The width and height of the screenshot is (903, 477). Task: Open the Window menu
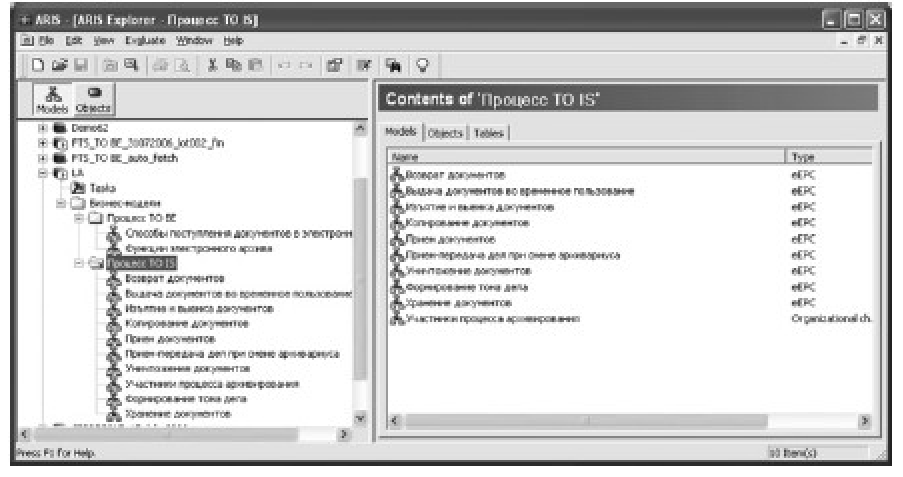[x=194, y=40]
